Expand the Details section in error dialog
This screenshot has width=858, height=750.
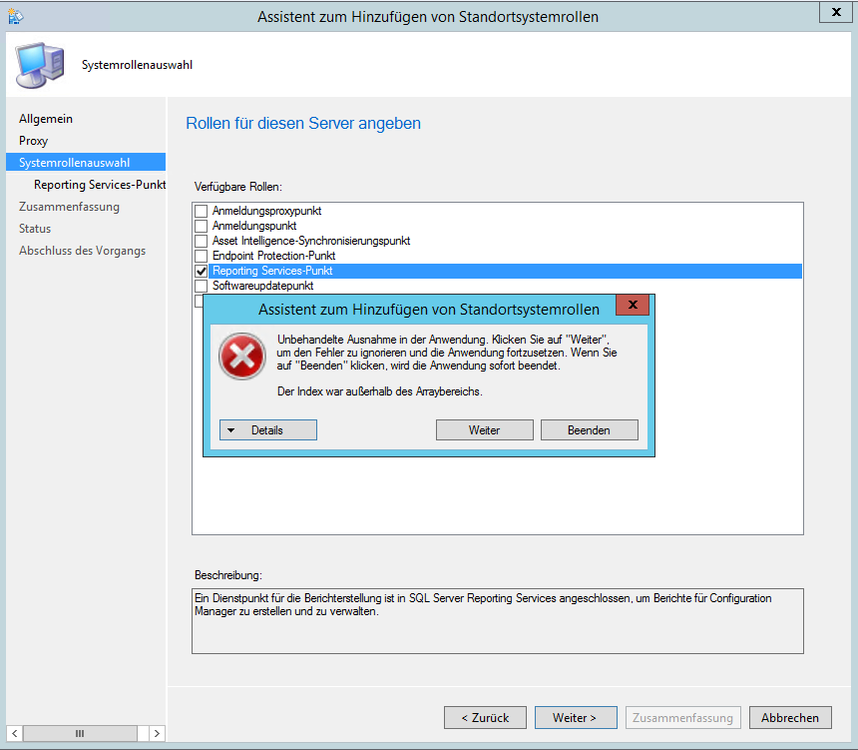click(x=268, y=430)
